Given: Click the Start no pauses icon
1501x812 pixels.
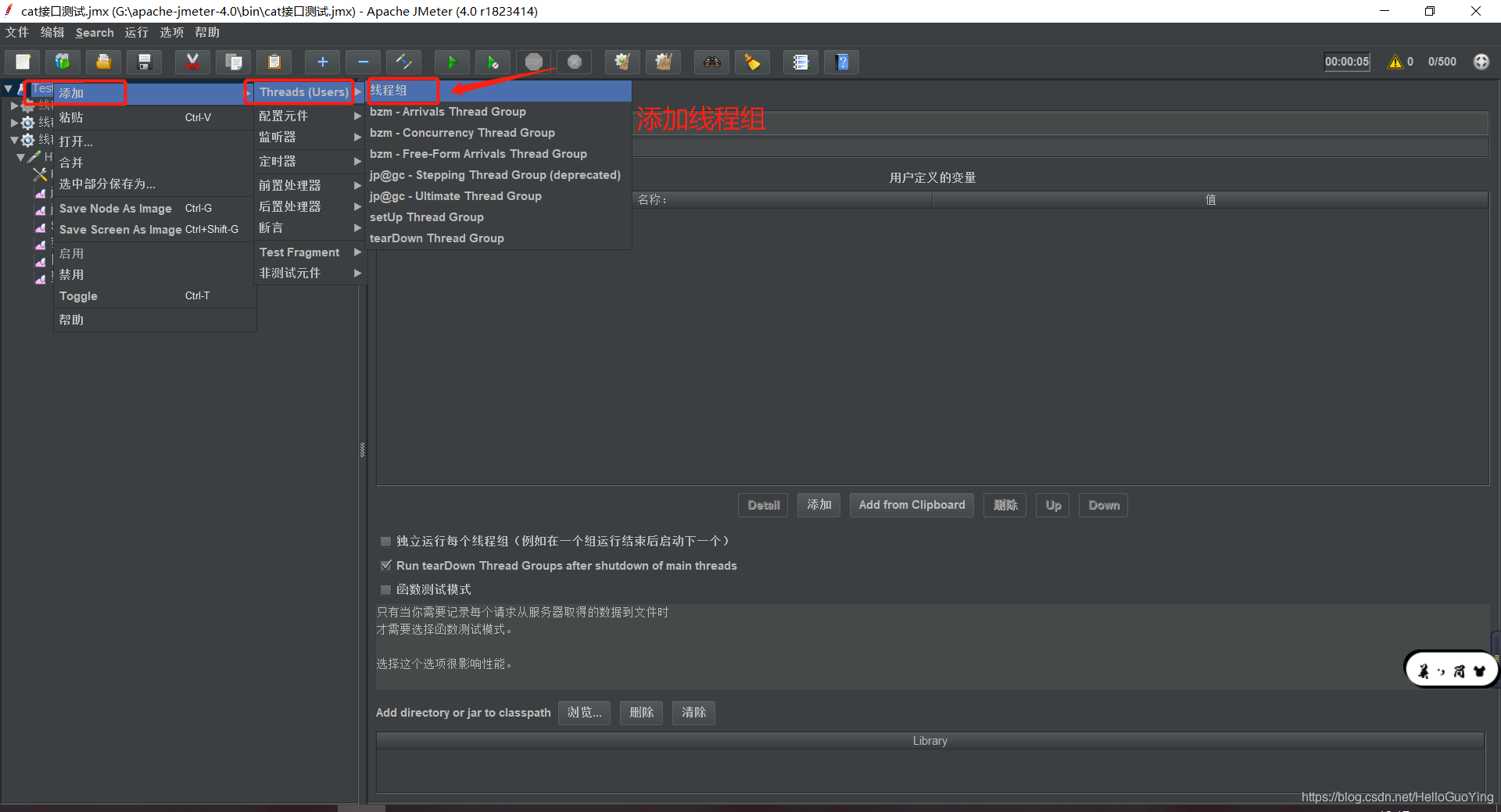Looking at the screenshot, I should point(493,62).
